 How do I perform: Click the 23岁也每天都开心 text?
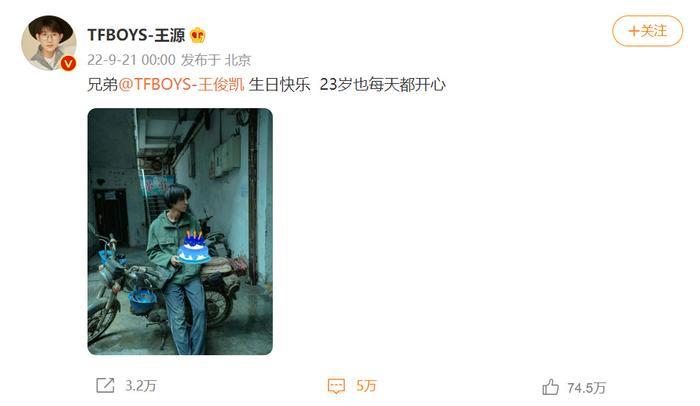[383, 84]
